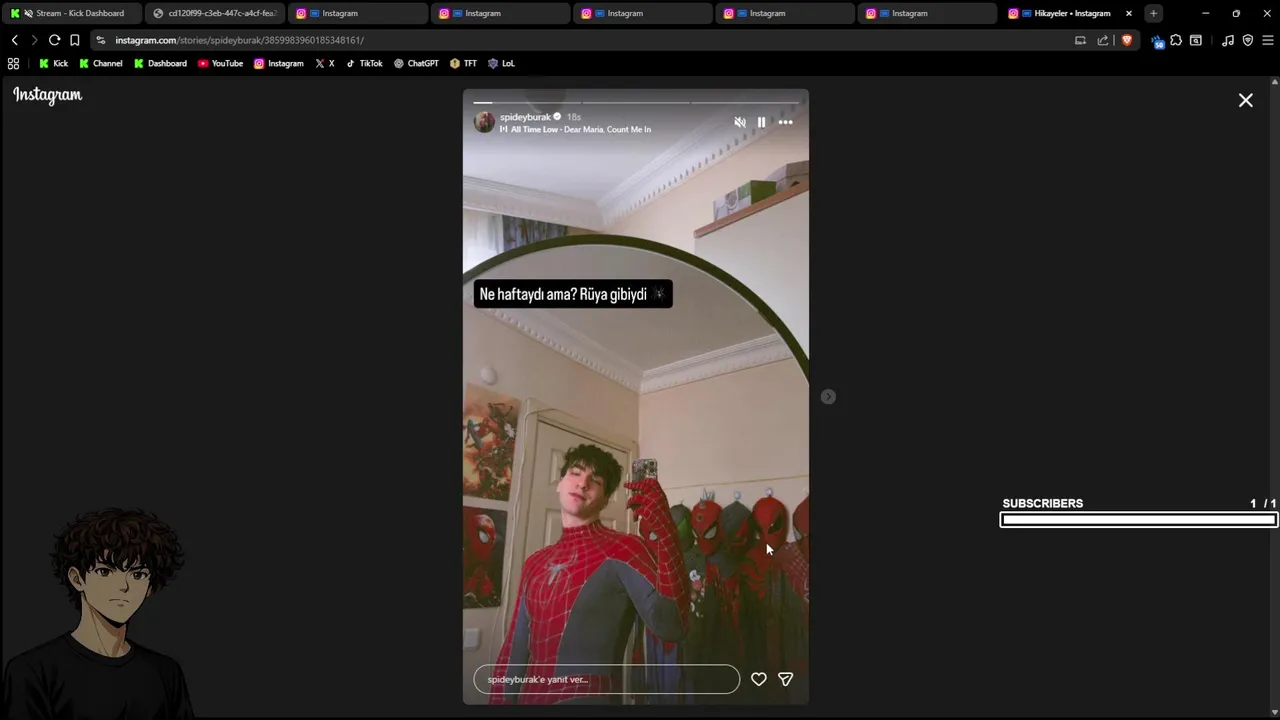Image resolution: width=1280 pixels, height=720 pixels.
Task: Open the ChatGPT bookmark
Action: coord(415,63)
